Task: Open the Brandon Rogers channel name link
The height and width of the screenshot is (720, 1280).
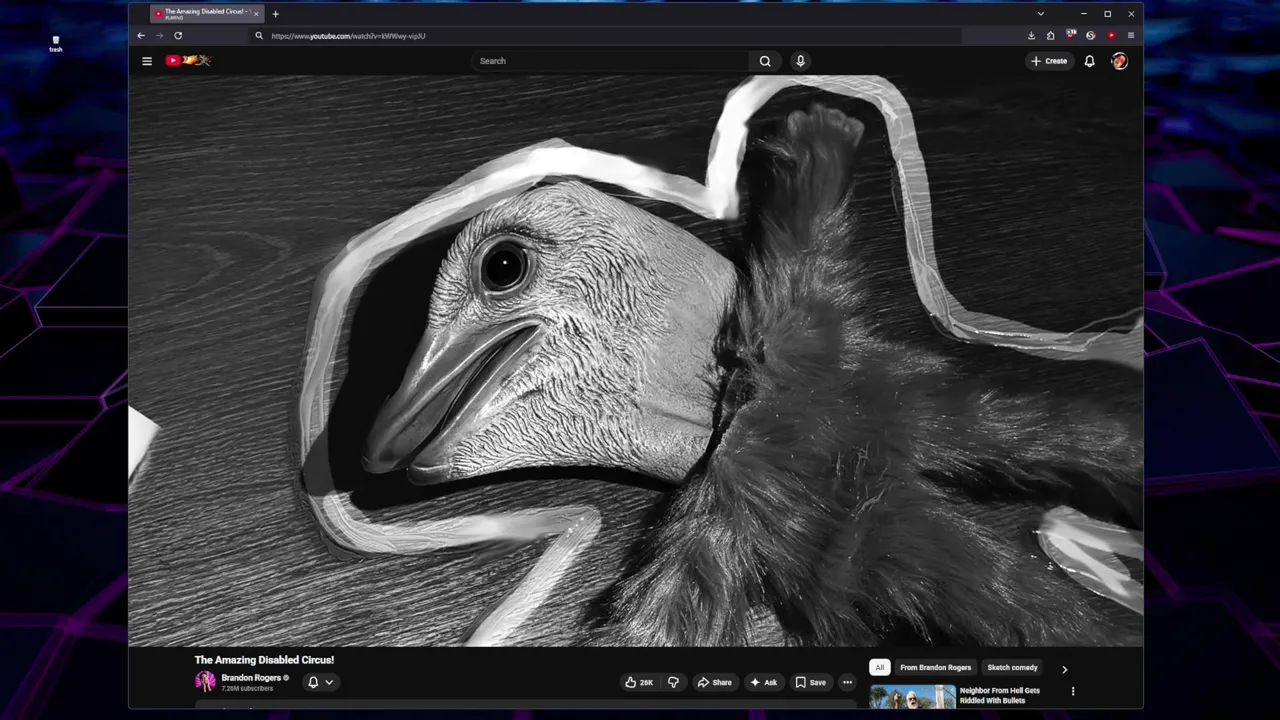Action: pyautogui.click(x=251, y=678)
